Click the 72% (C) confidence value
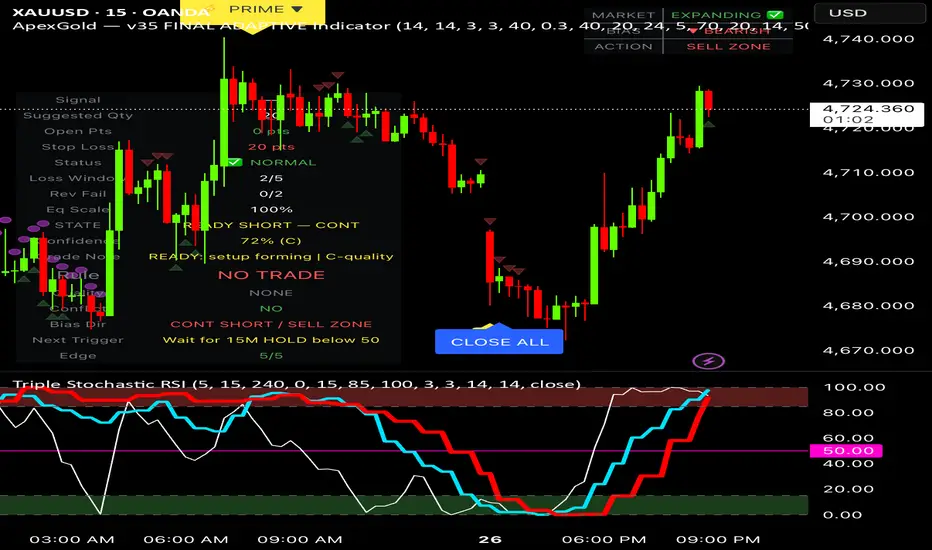932x550 pixels. (271, 241)
